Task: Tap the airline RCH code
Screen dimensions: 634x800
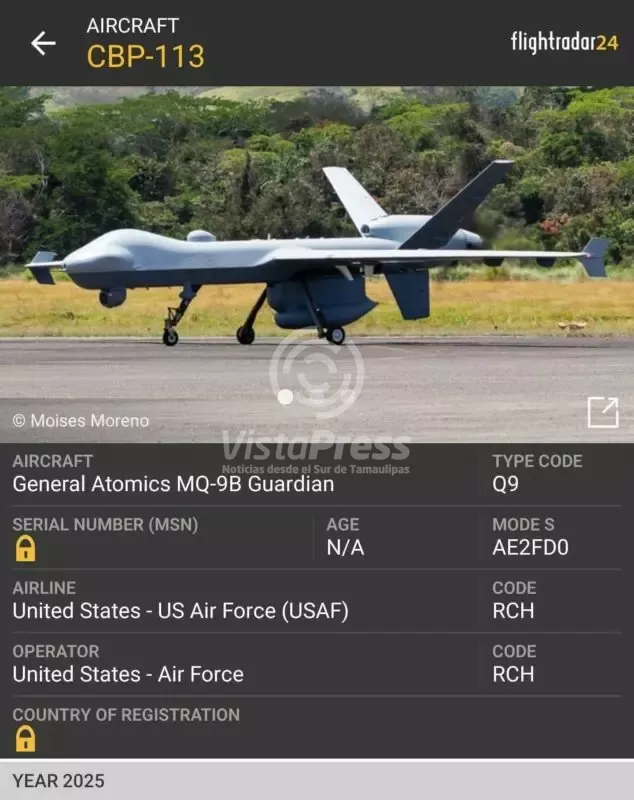Action: tap(513, 611)
